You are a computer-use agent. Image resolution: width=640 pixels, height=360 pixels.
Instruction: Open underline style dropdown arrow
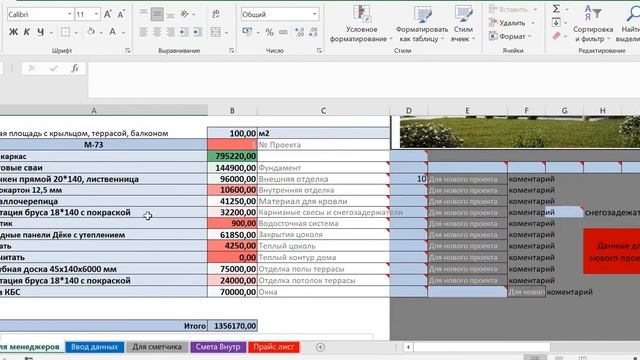point(51,32)
